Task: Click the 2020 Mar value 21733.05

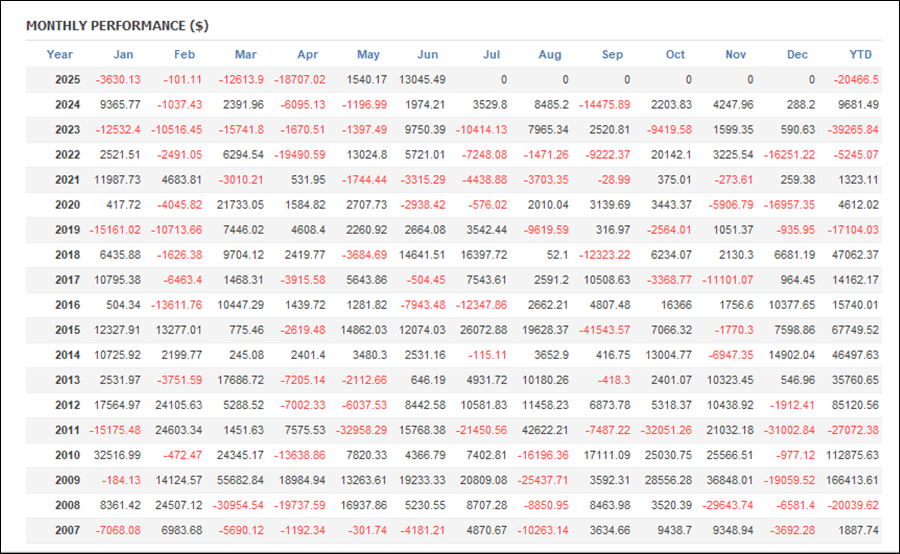Action: tap(240, 205)
